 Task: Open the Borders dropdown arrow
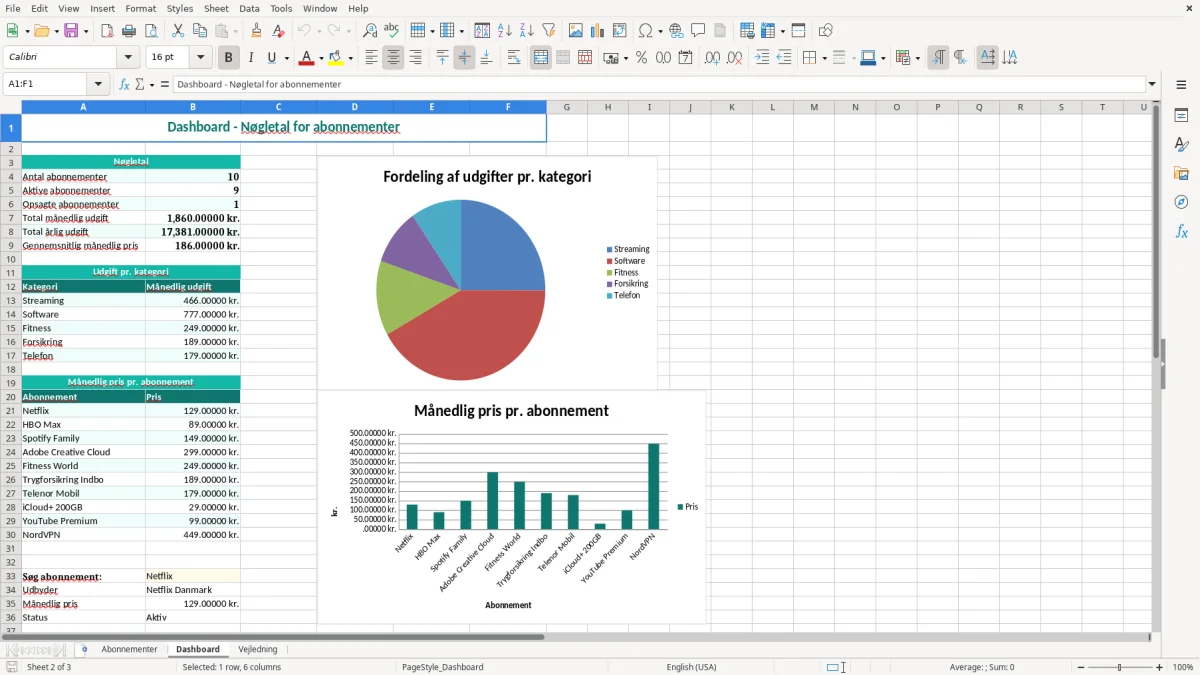(x=823, y=58)
